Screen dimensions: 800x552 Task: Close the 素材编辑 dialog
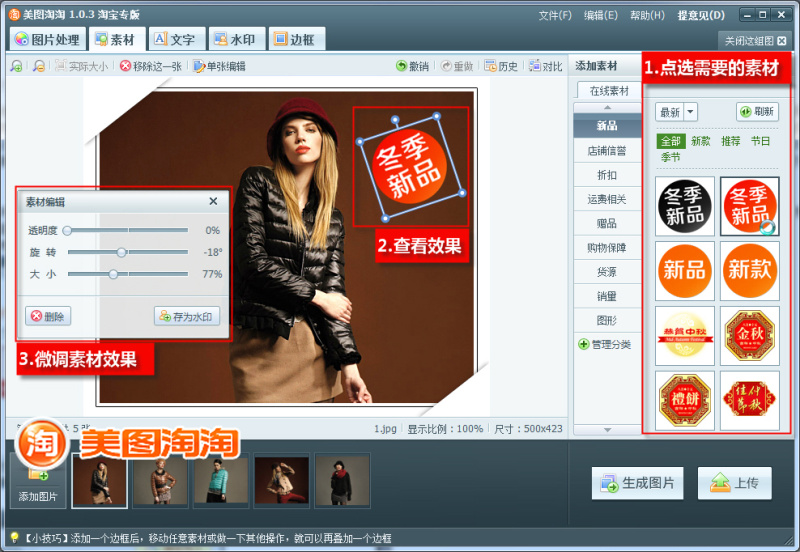213,202
